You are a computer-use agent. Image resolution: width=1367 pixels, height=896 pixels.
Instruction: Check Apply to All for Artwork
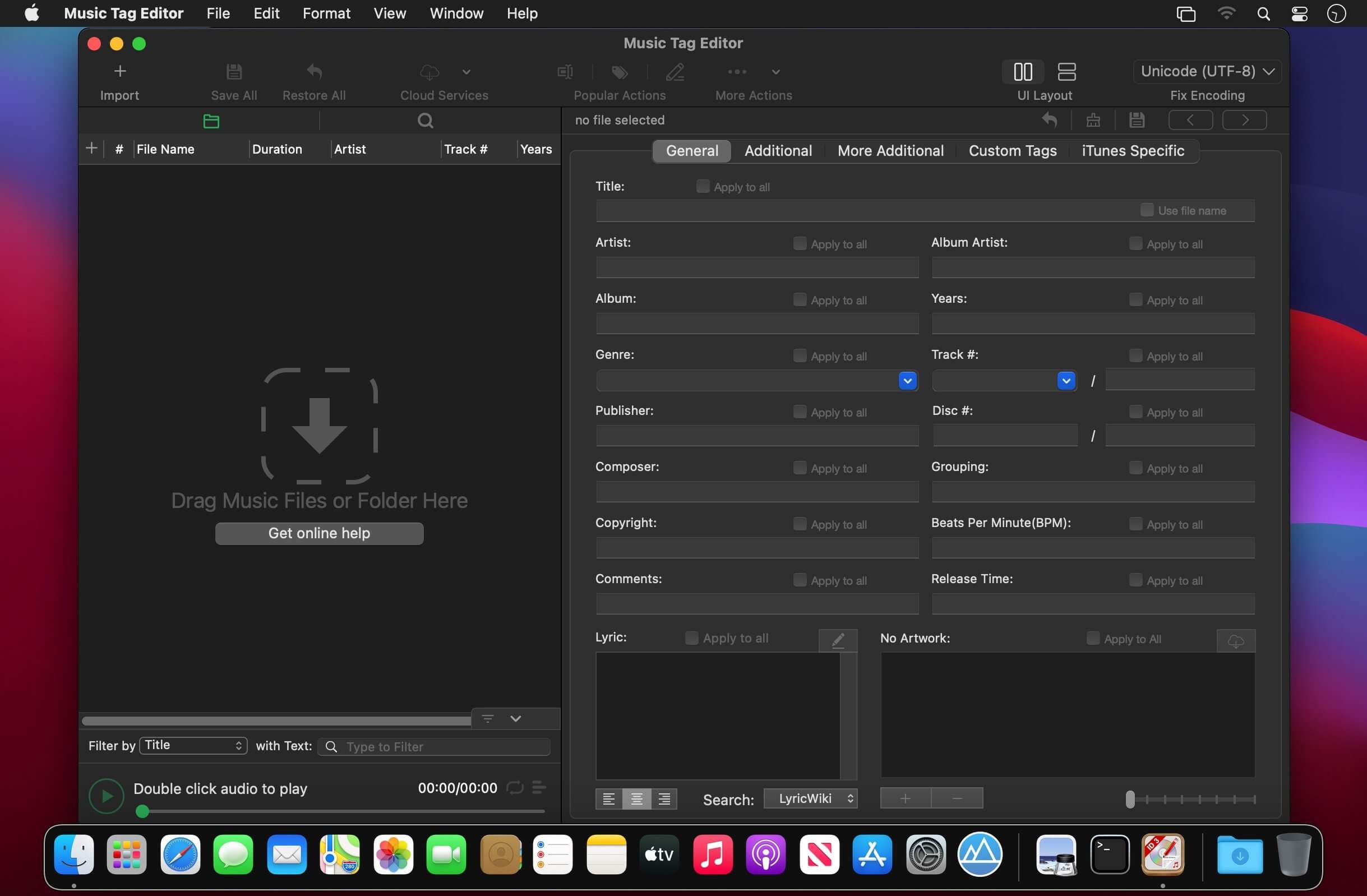tap(1093, 639)
